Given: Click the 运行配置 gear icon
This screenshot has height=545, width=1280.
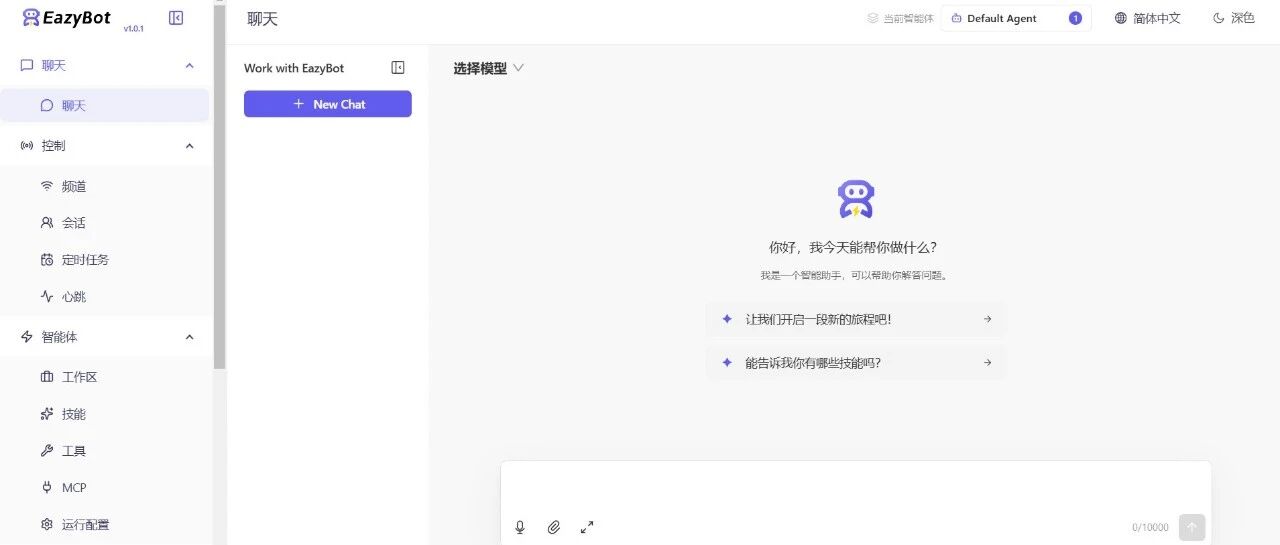Looking at the screenshot, I should (47, 525).
